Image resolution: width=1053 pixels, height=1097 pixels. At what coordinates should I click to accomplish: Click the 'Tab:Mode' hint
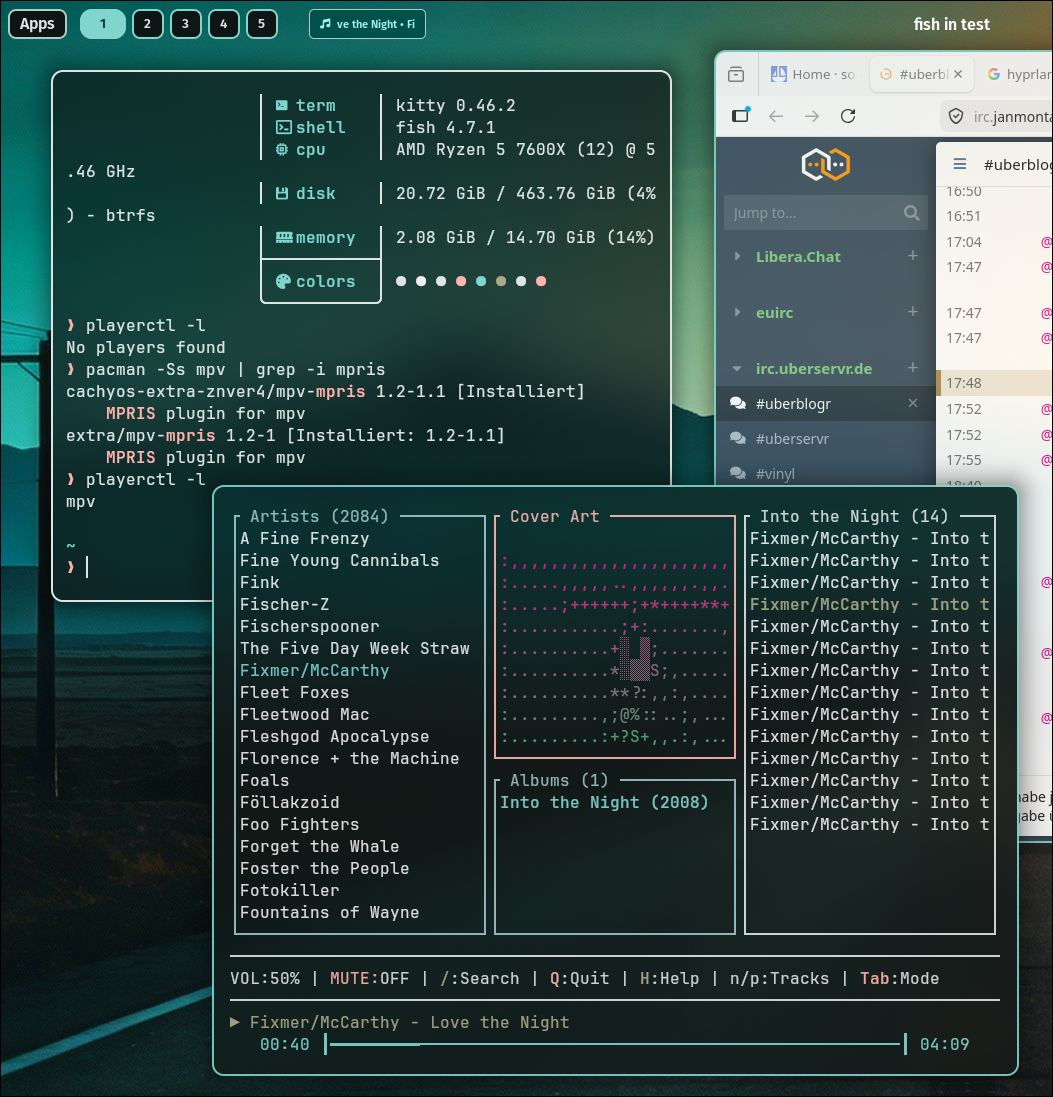pyautogui.click(x=900, y=978)
